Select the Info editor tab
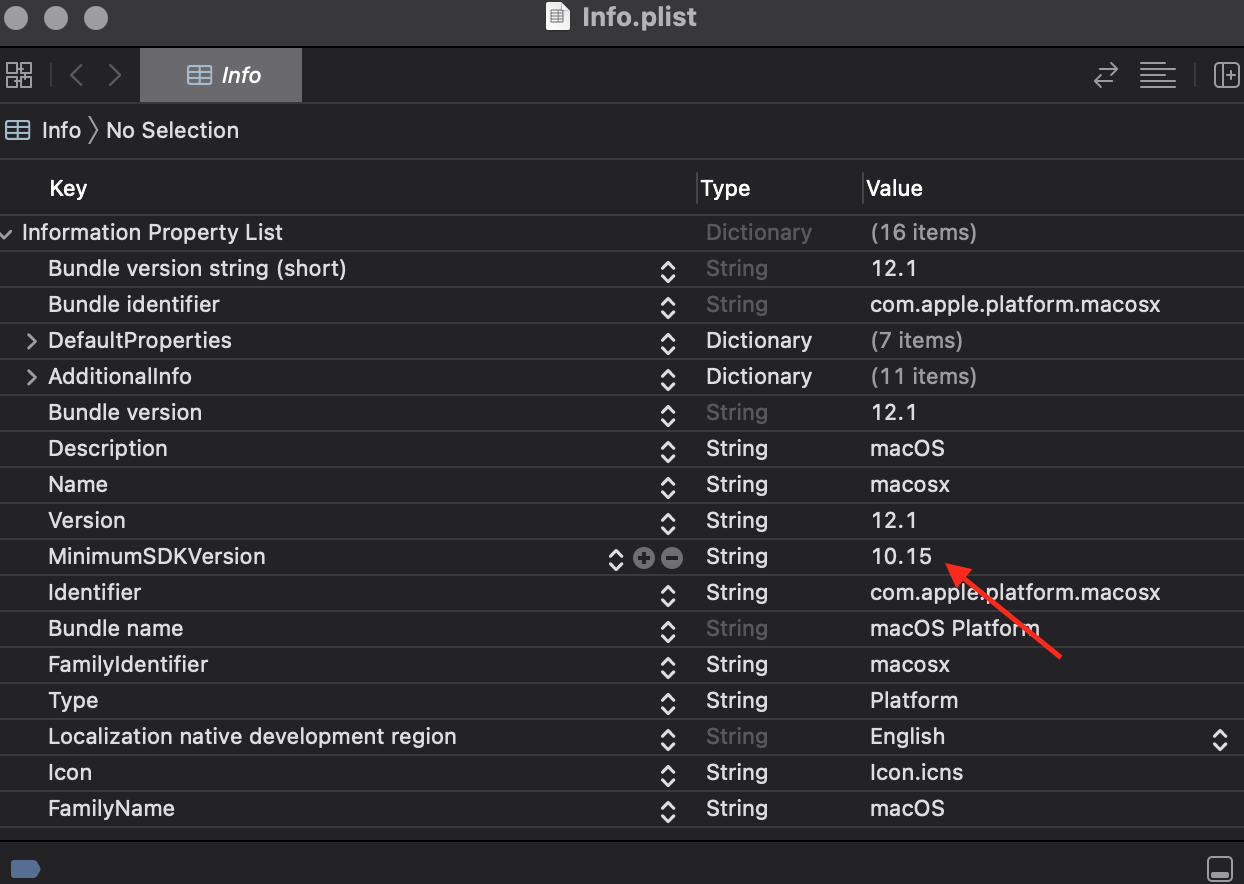This screenshot has height=884, width=1244. pyautogui.click(x=221, y=75)
